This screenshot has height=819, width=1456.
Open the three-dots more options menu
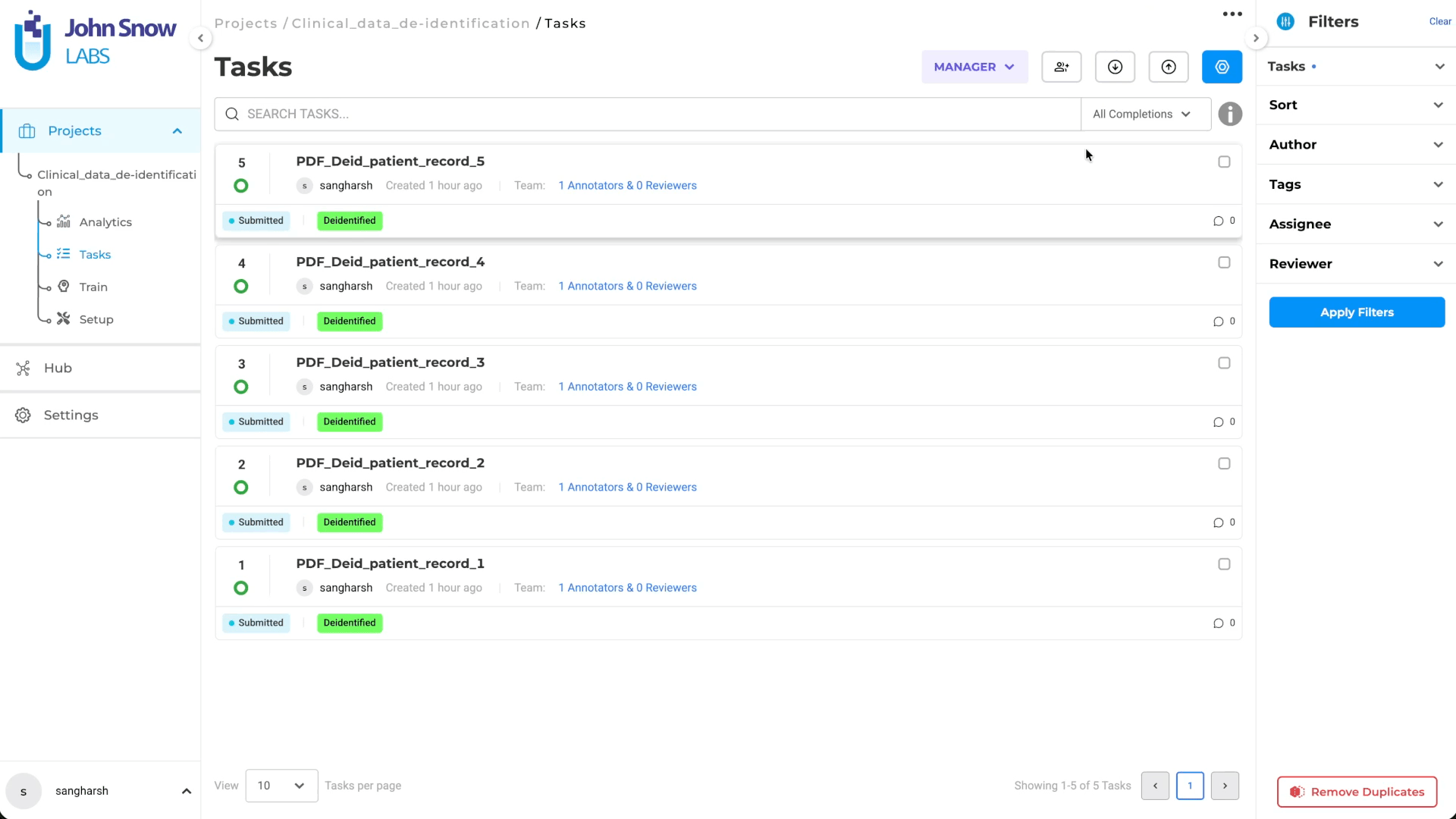click(x=1232, y=14)
